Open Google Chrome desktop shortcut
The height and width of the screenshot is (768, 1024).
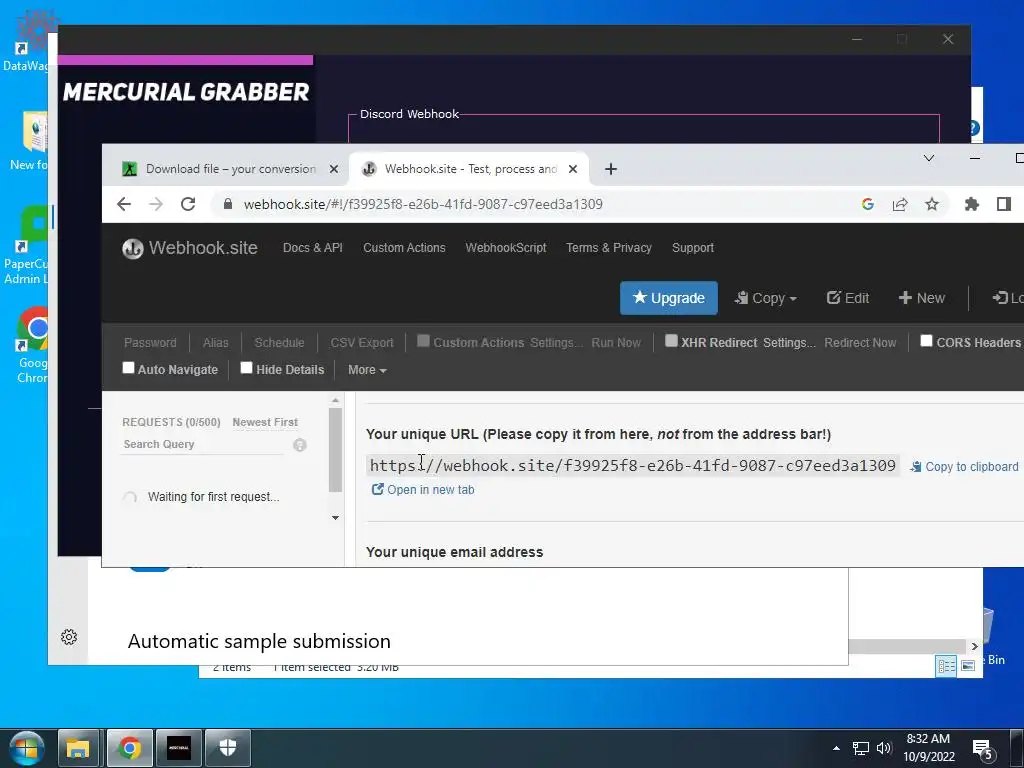[34, 345]
